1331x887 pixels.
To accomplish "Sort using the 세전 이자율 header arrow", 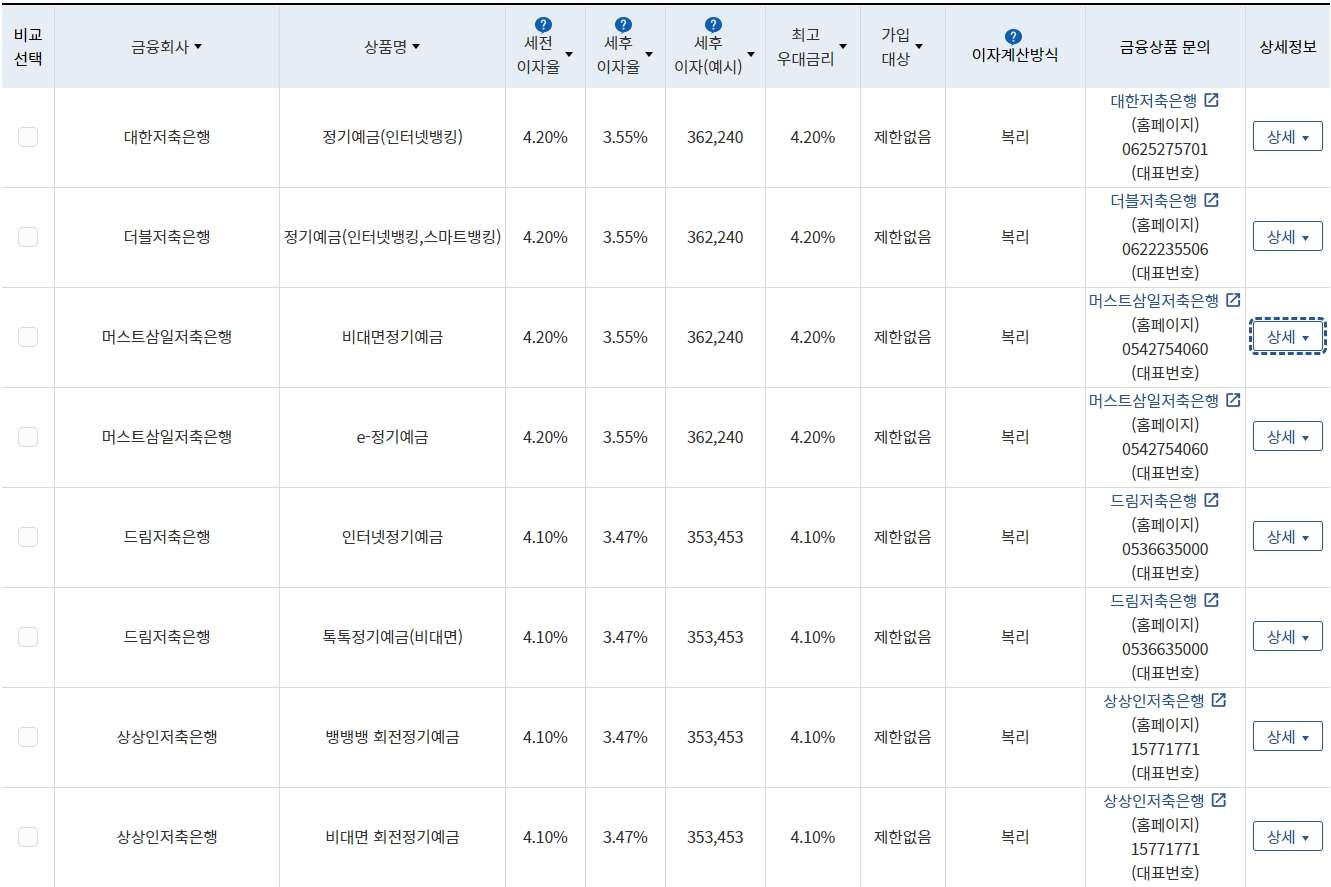I will pos(569,55).
